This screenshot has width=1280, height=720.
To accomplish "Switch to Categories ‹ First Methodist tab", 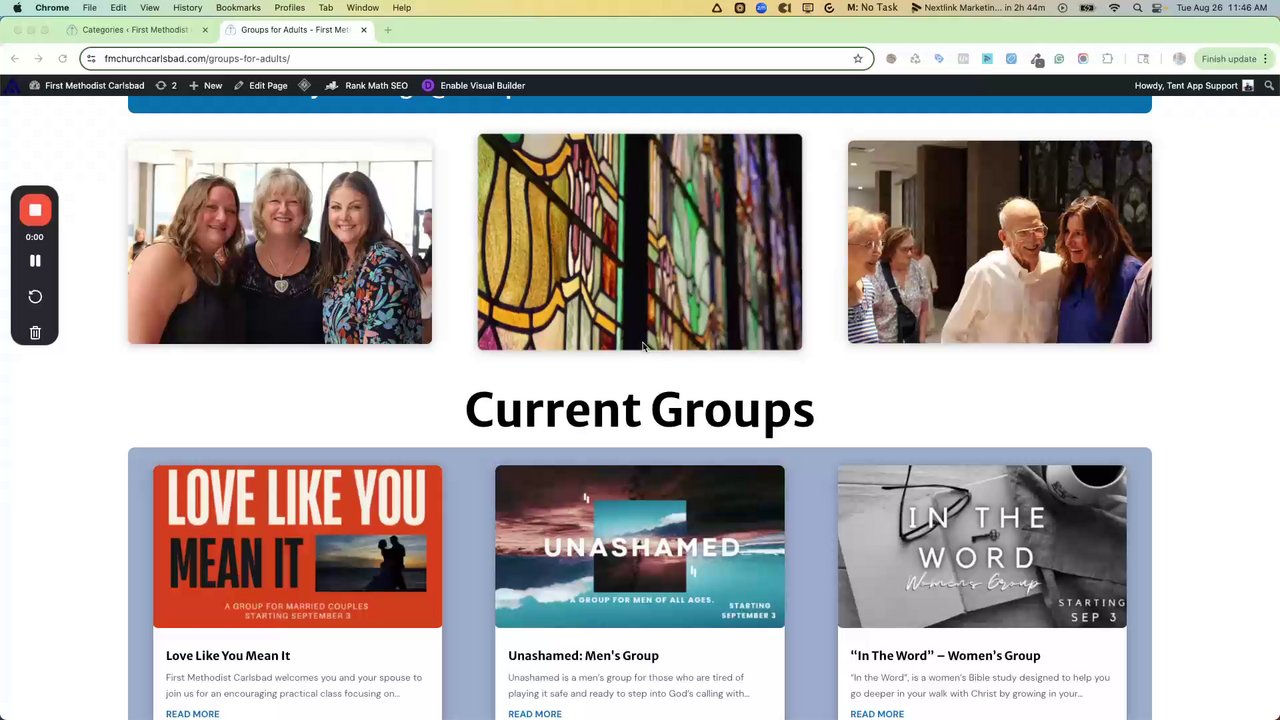I will tap(137, 30).
